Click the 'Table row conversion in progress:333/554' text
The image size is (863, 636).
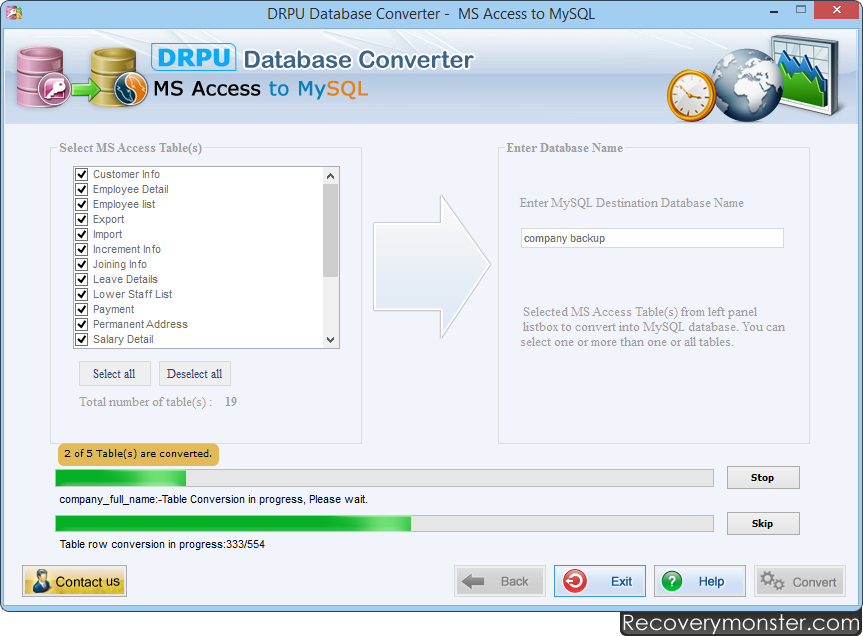162,544
